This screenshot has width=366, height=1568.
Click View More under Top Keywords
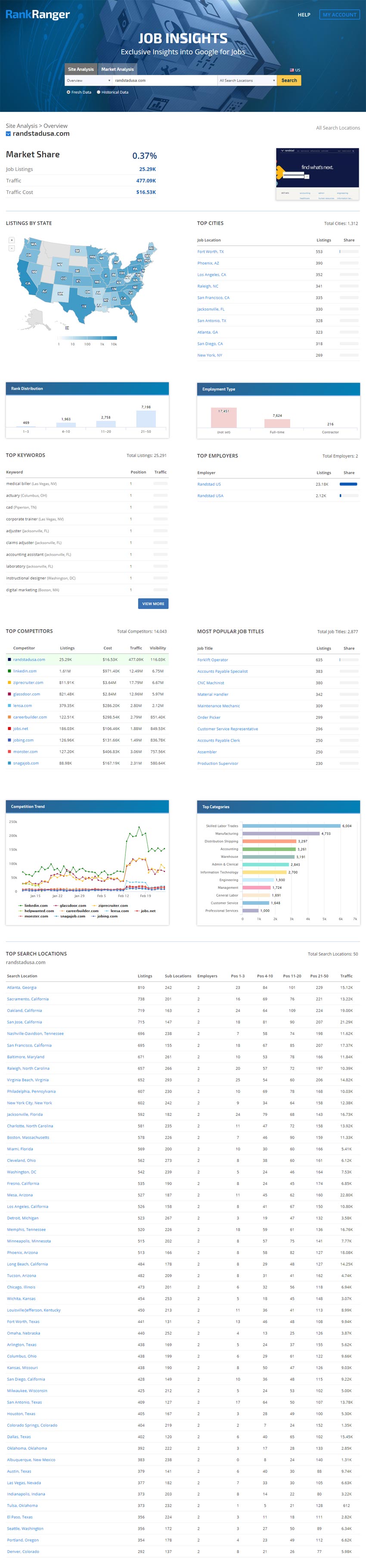coord(153,604)
